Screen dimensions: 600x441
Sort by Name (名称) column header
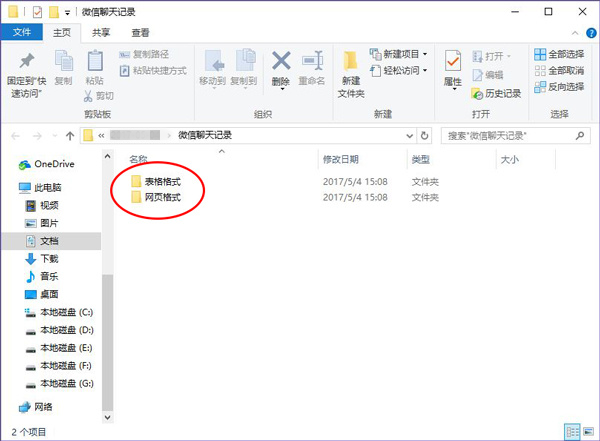[x=139, y=159]
